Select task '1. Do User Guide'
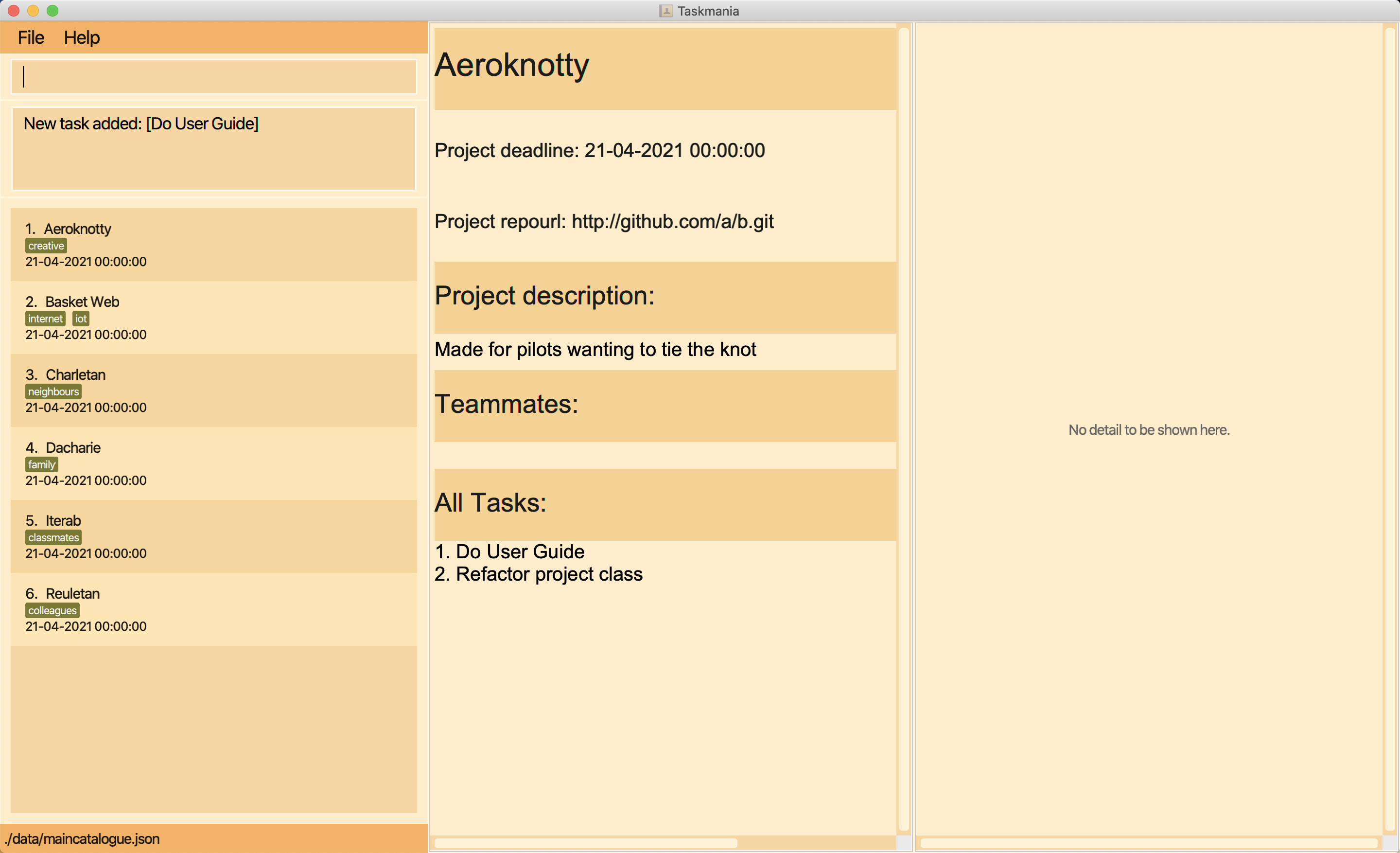1400x853 pixels. pos(509,551)
